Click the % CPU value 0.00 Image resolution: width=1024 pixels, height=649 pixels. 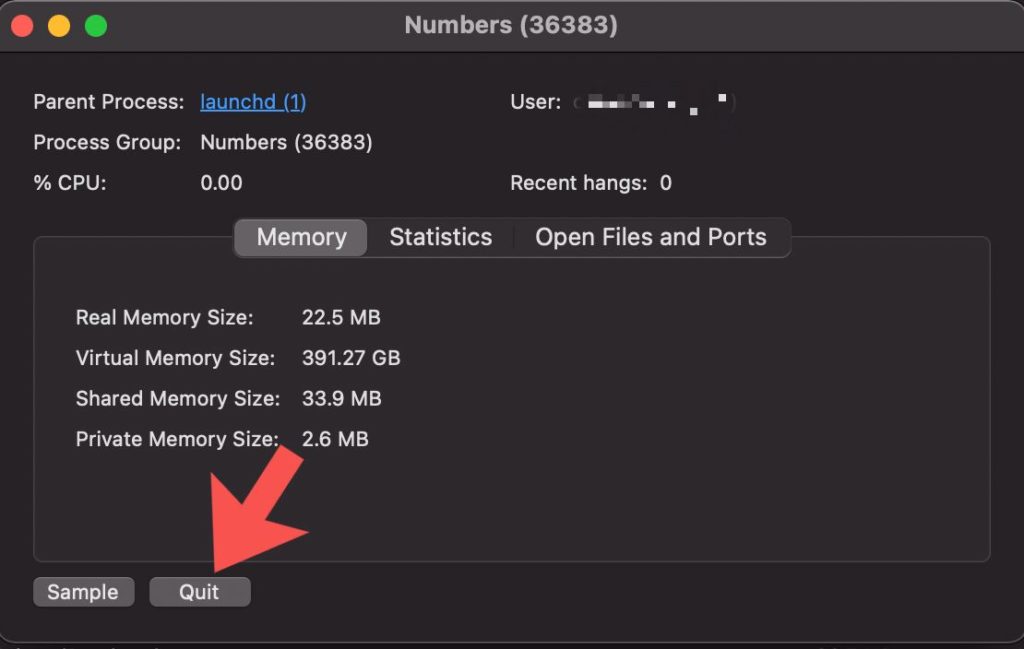[x=221, y=183]
